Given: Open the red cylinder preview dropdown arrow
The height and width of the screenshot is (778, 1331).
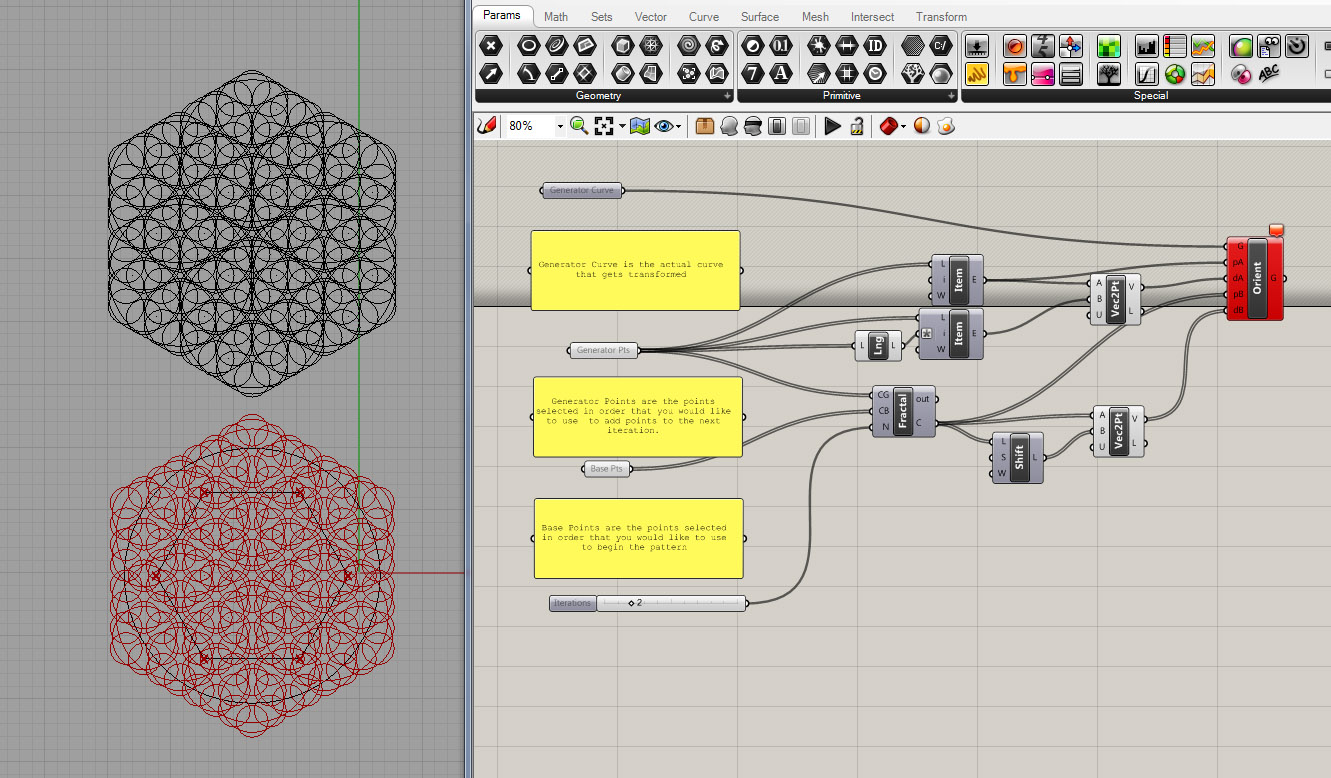Looking at the screenshot, I should (904, 126).
